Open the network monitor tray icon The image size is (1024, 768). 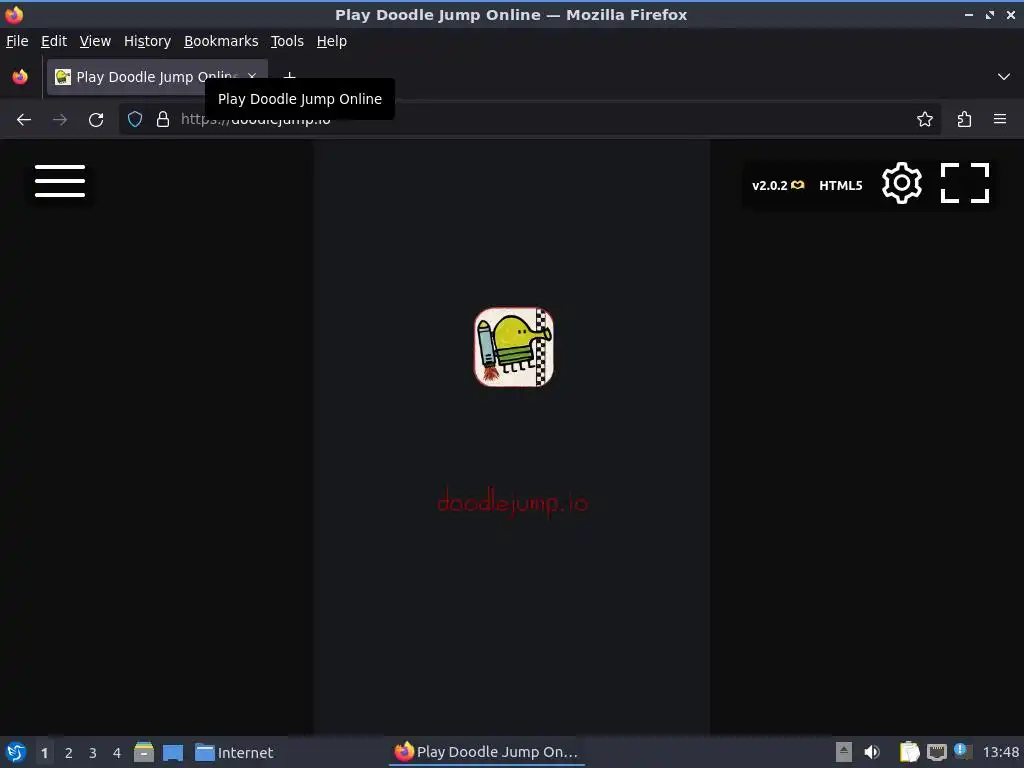pyautogui.click(x=936, y=752)
